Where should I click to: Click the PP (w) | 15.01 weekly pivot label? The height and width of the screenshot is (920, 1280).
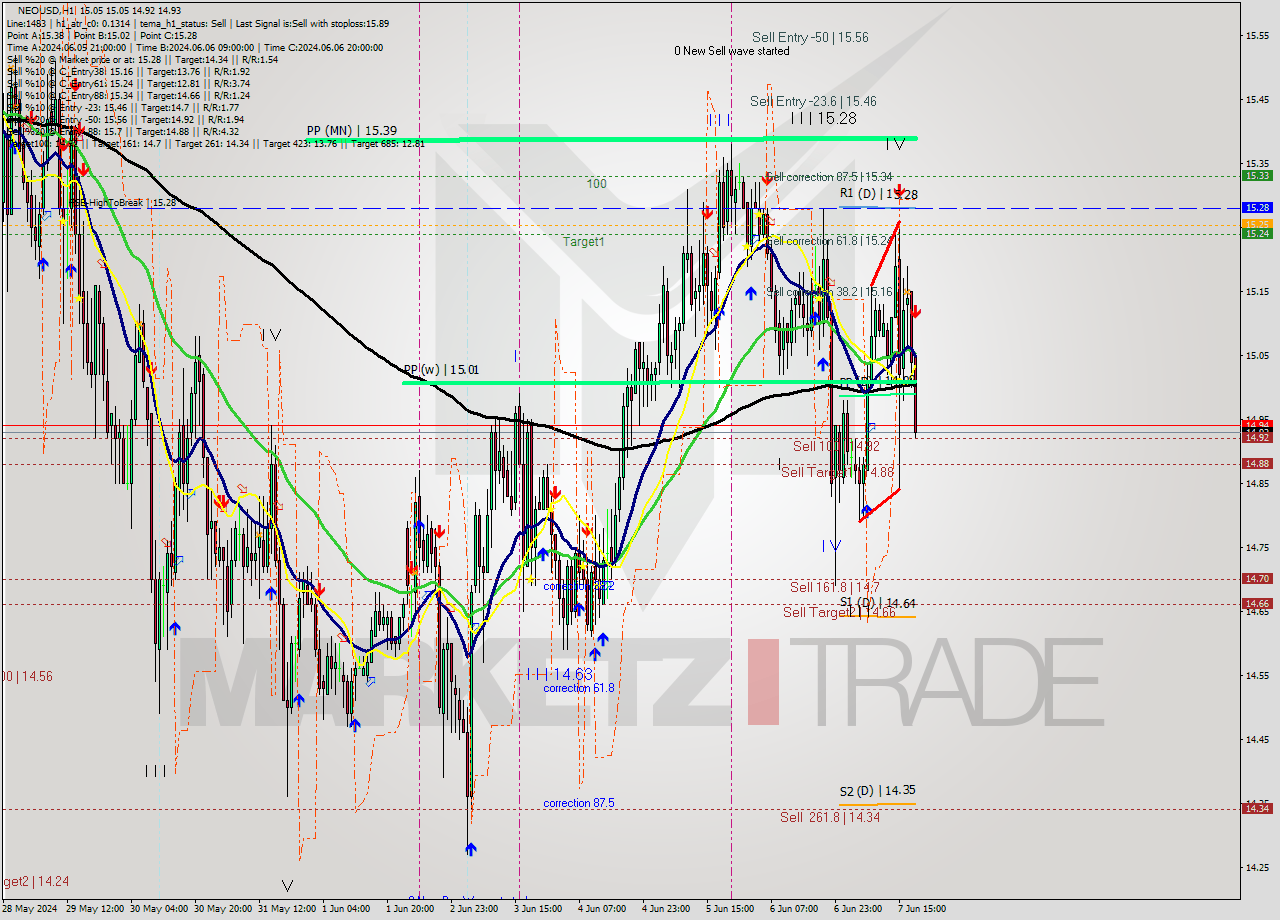pos(441,370)
